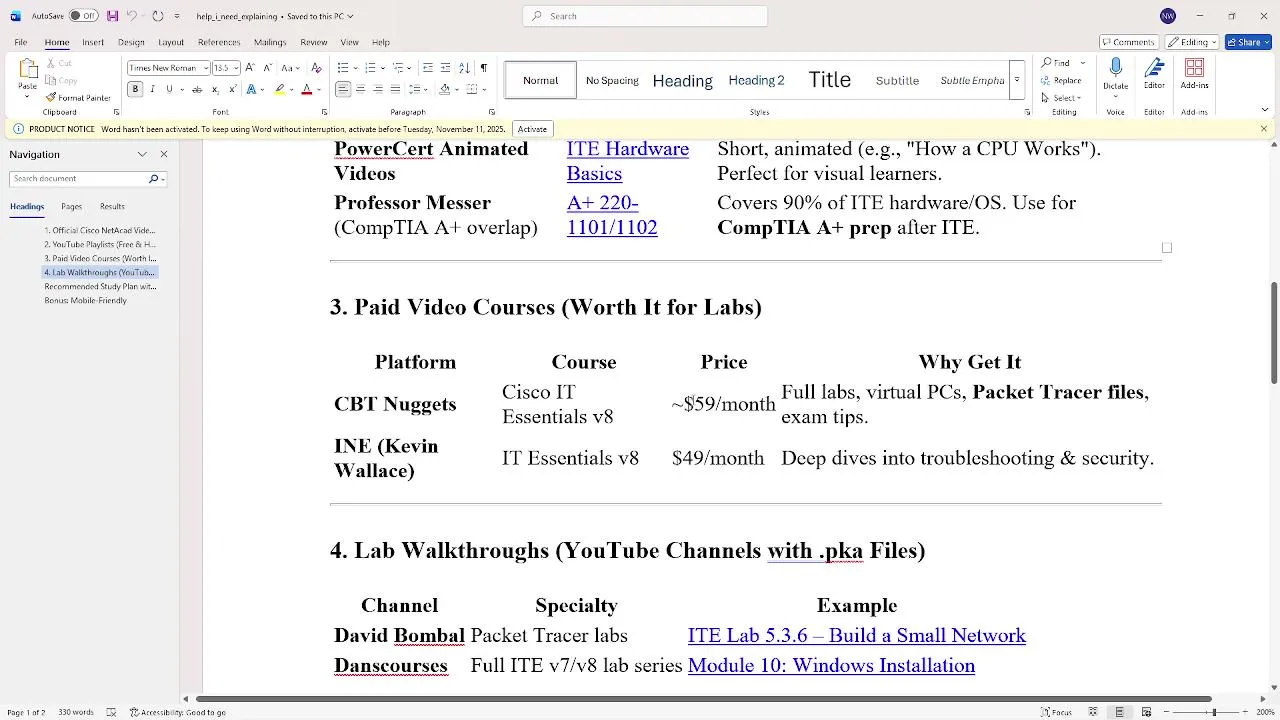Clear all formatting icon
This screenshot has height=720, width=1280.
click(x=316, y=68)
